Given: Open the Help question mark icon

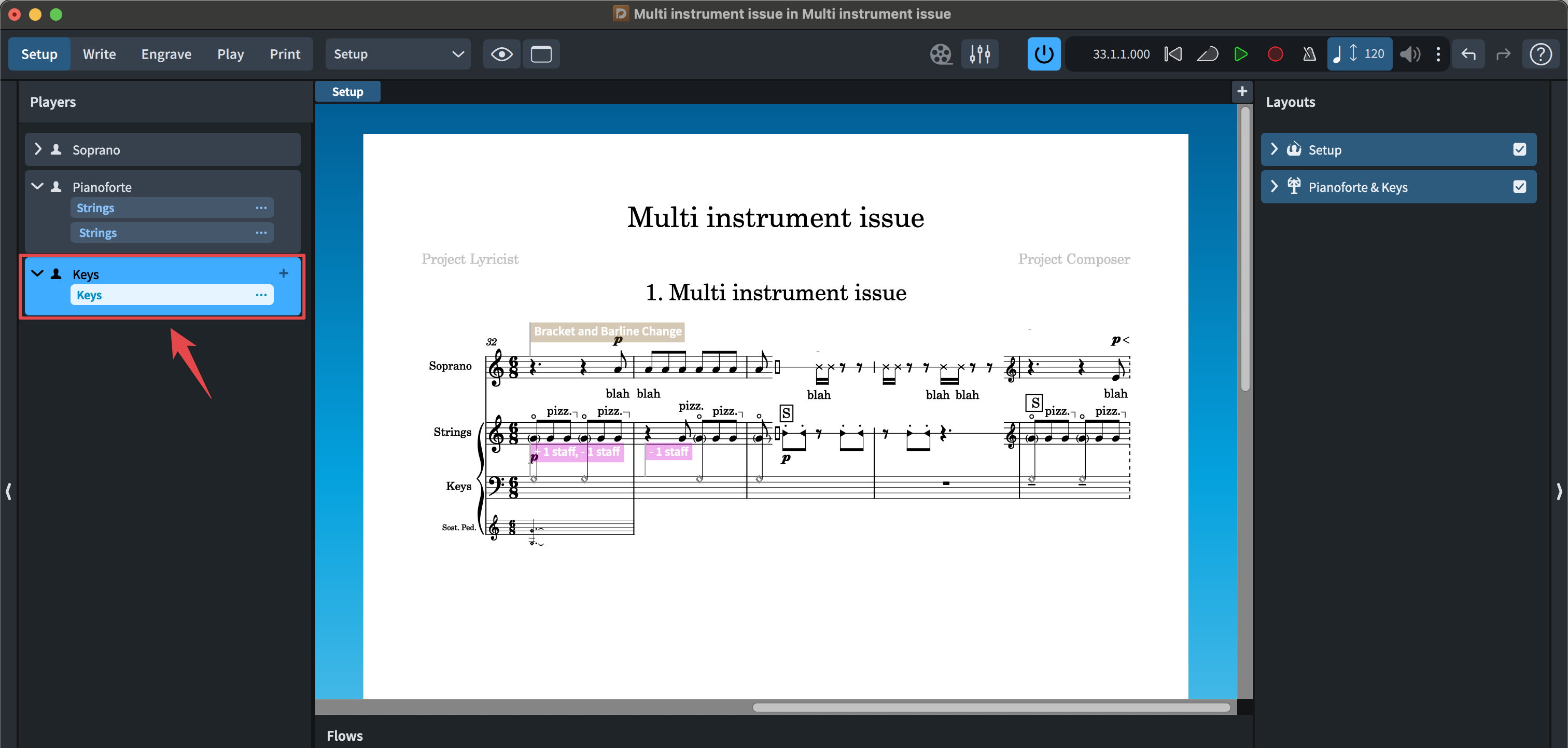Looking at the screenshot, I should tap(1540, 54).
